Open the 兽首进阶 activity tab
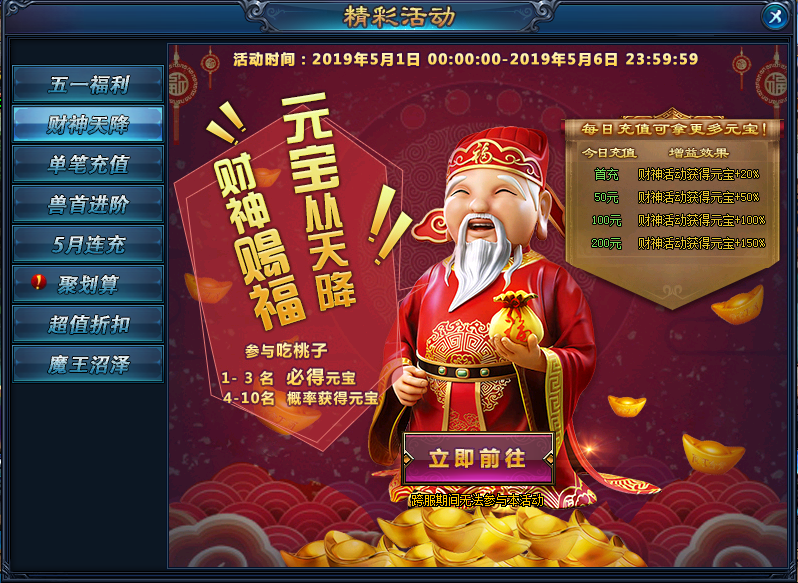798x583 pixels. (88, 204)
